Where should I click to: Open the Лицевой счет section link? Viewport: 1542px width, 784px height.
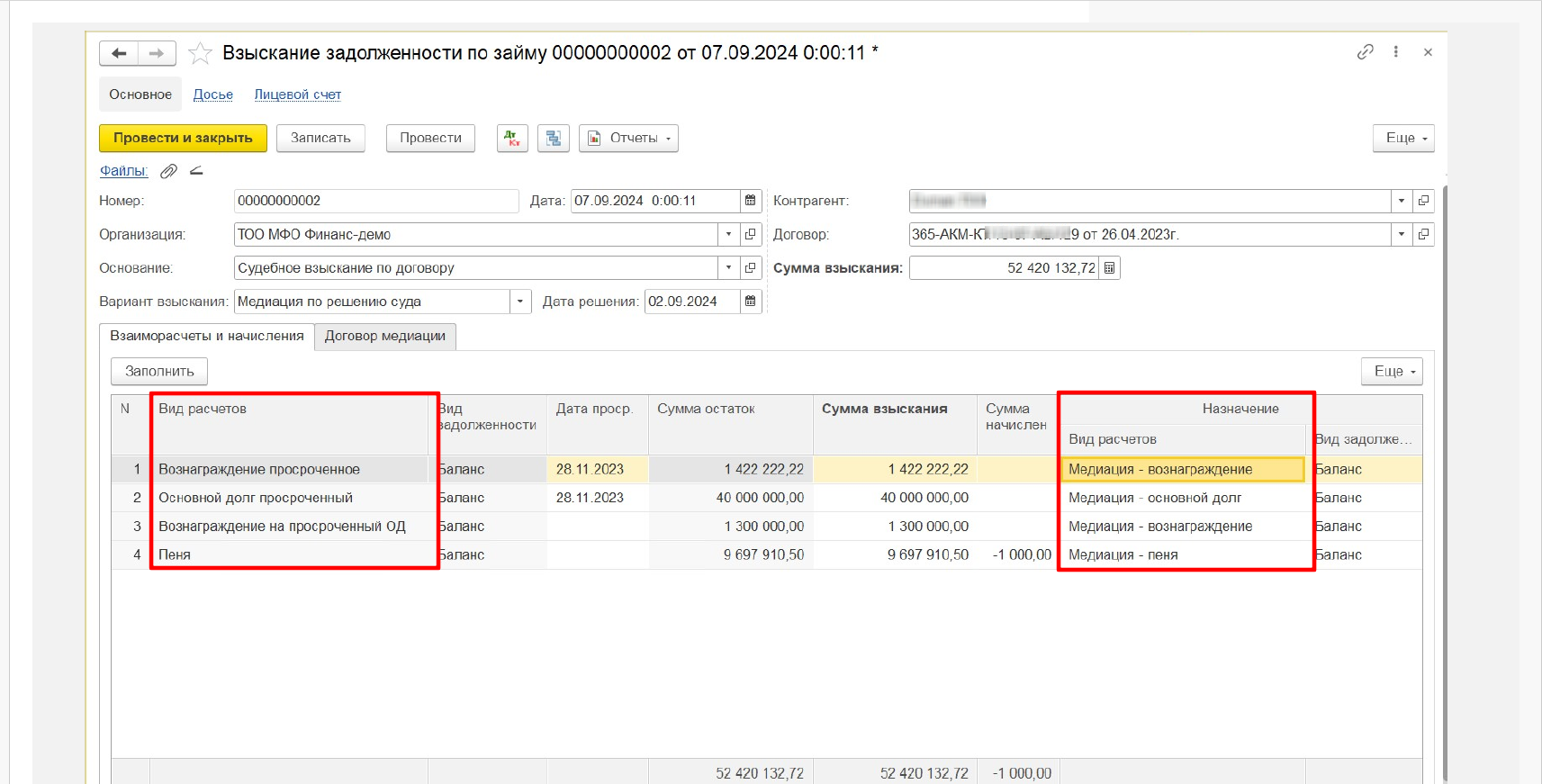pyautogui.click(x=298, y=95)
